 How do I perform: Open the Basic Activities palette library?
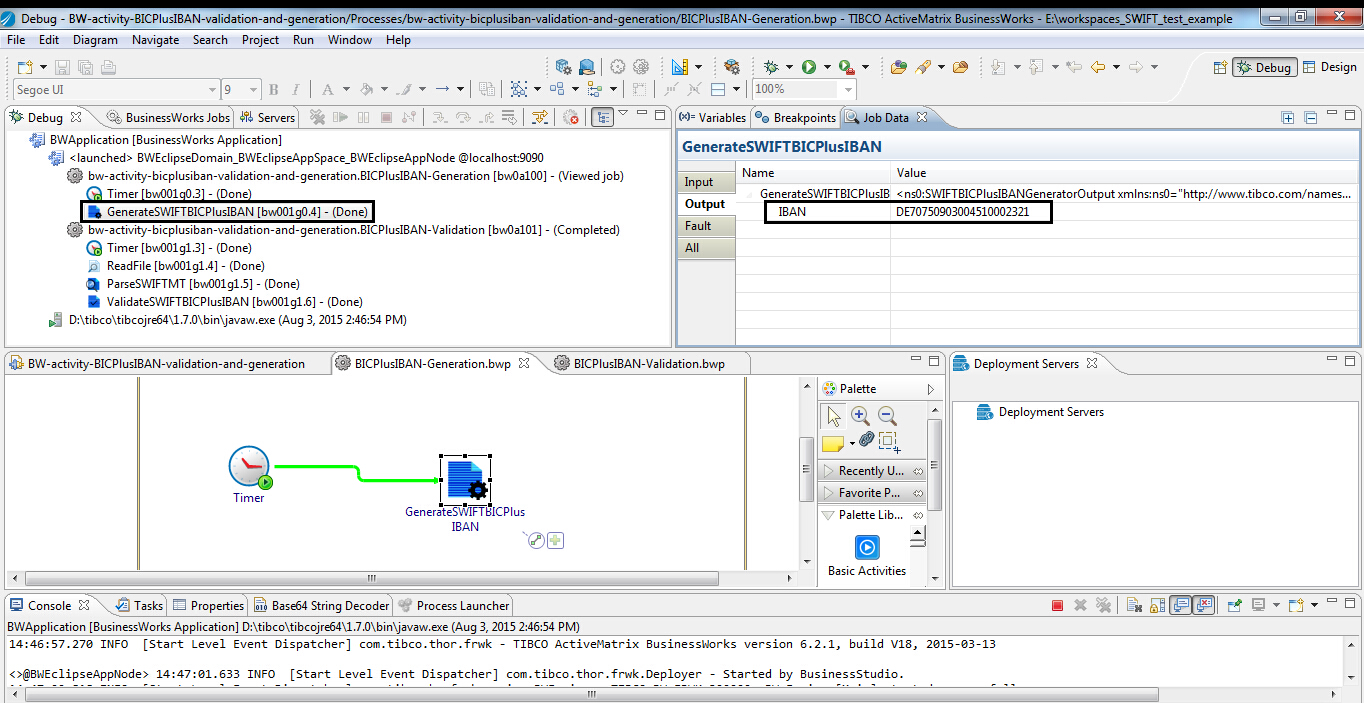pyautogui.click(x=867, y=557)
